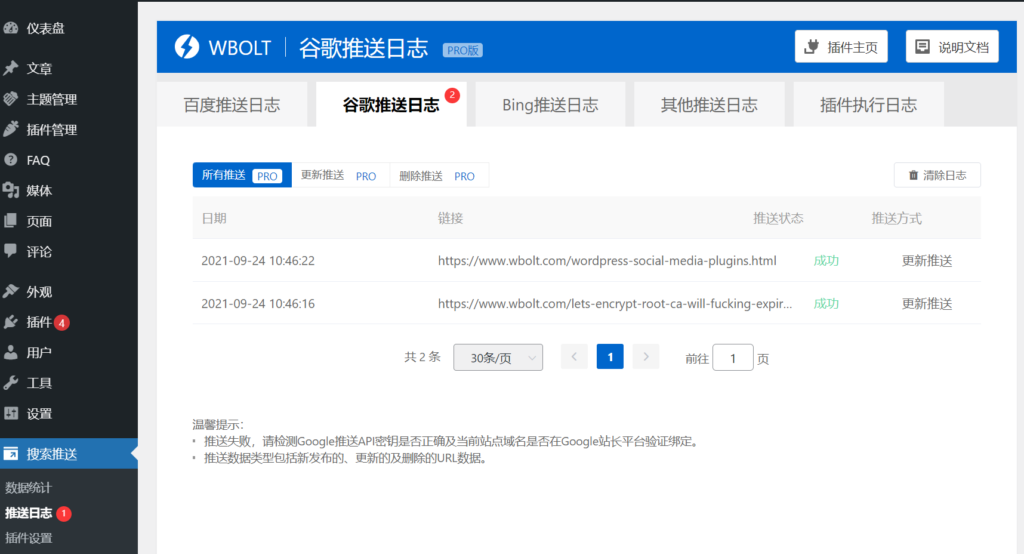Click the paintbrush icon next to 外观
The image size is (1024, 554).
point(11,292)
